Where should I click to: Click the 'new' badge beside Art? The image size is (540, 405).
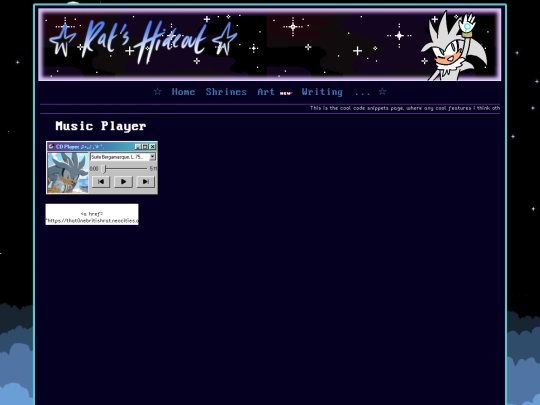pos(285,93)
